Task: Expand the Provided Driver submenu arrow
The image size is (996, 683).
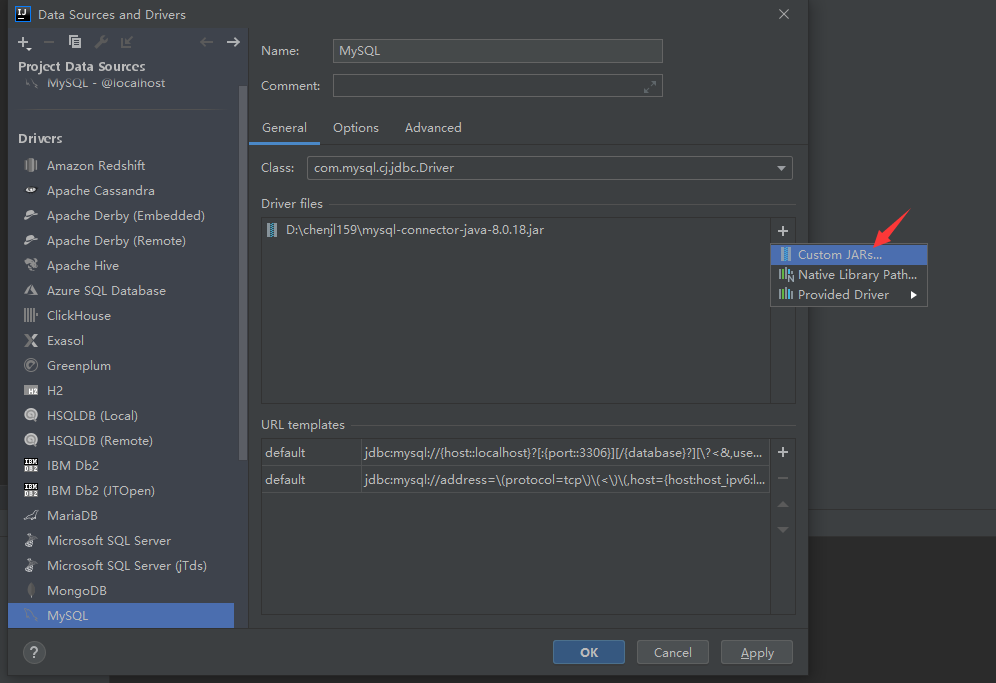Action: tap(913, 295)
